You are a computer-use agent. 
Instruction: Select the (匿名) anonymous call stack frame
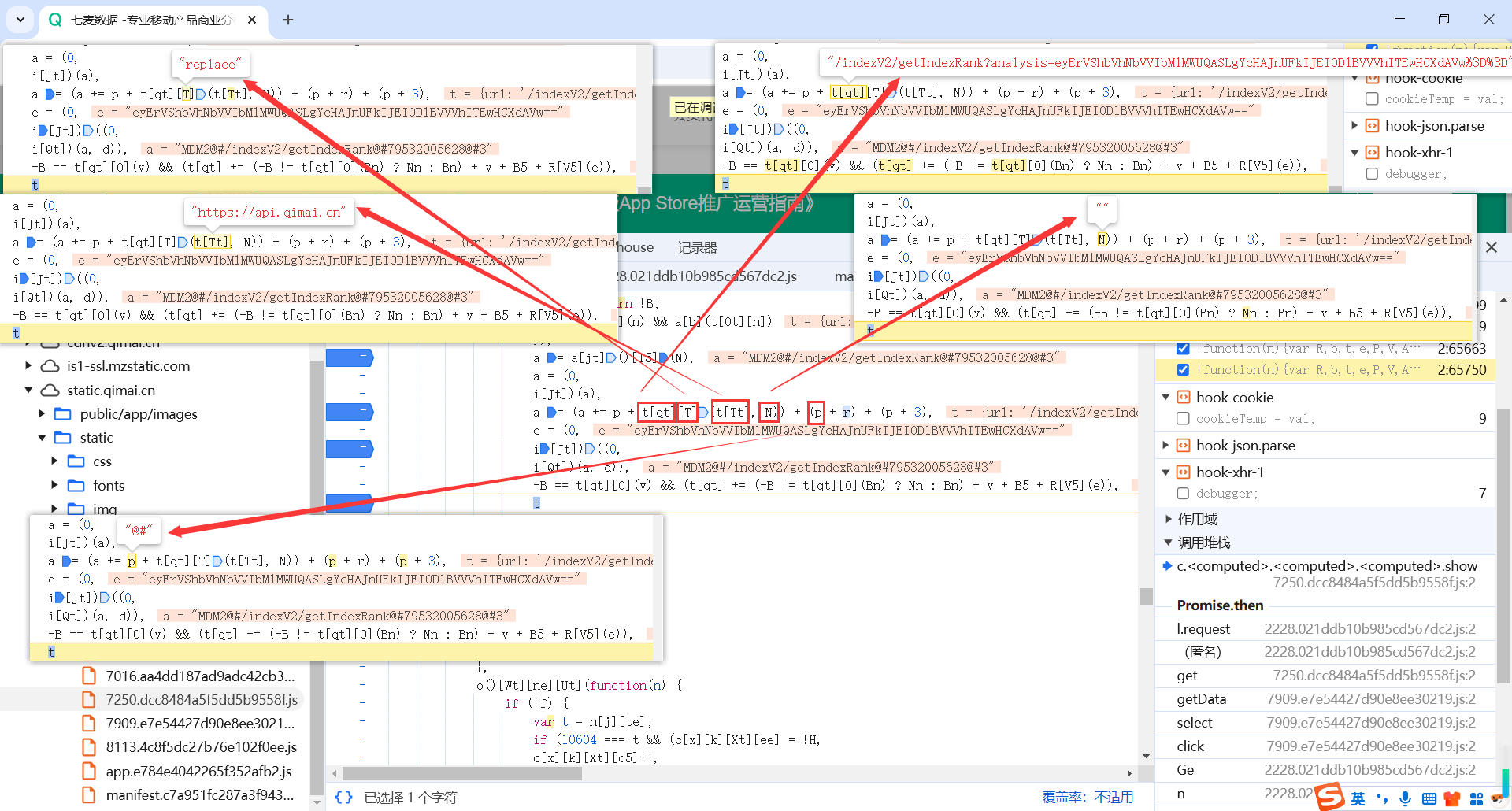coord(1325,651)
